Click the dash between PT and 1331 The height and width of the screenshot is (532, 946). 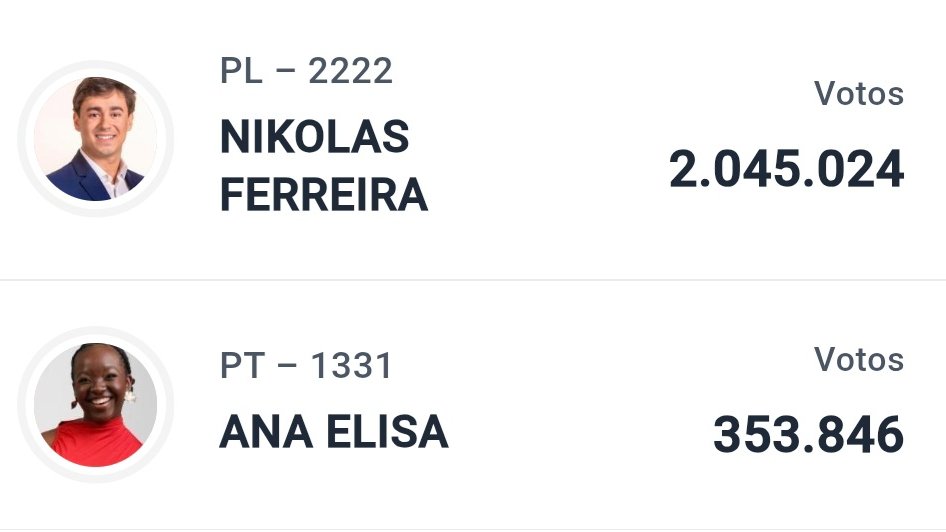288,366
